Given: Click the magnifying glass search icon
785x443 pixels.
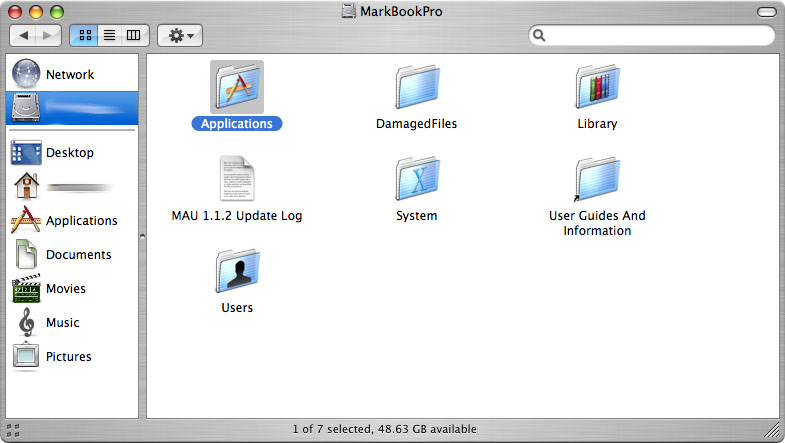Looking at the screenshot, I should click(539, 35).
